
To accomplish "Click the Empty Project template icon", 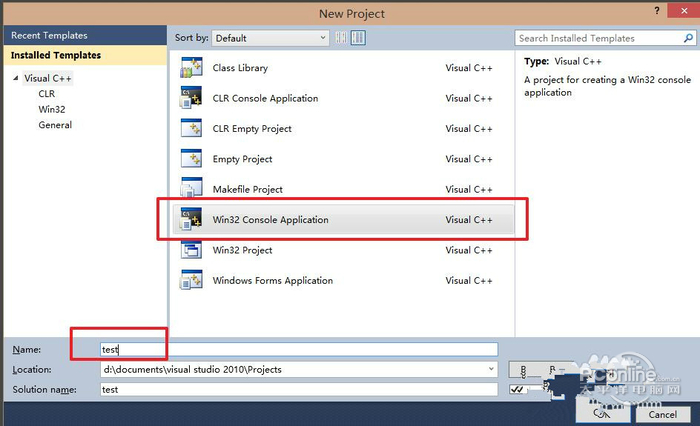I will point(191,159).
